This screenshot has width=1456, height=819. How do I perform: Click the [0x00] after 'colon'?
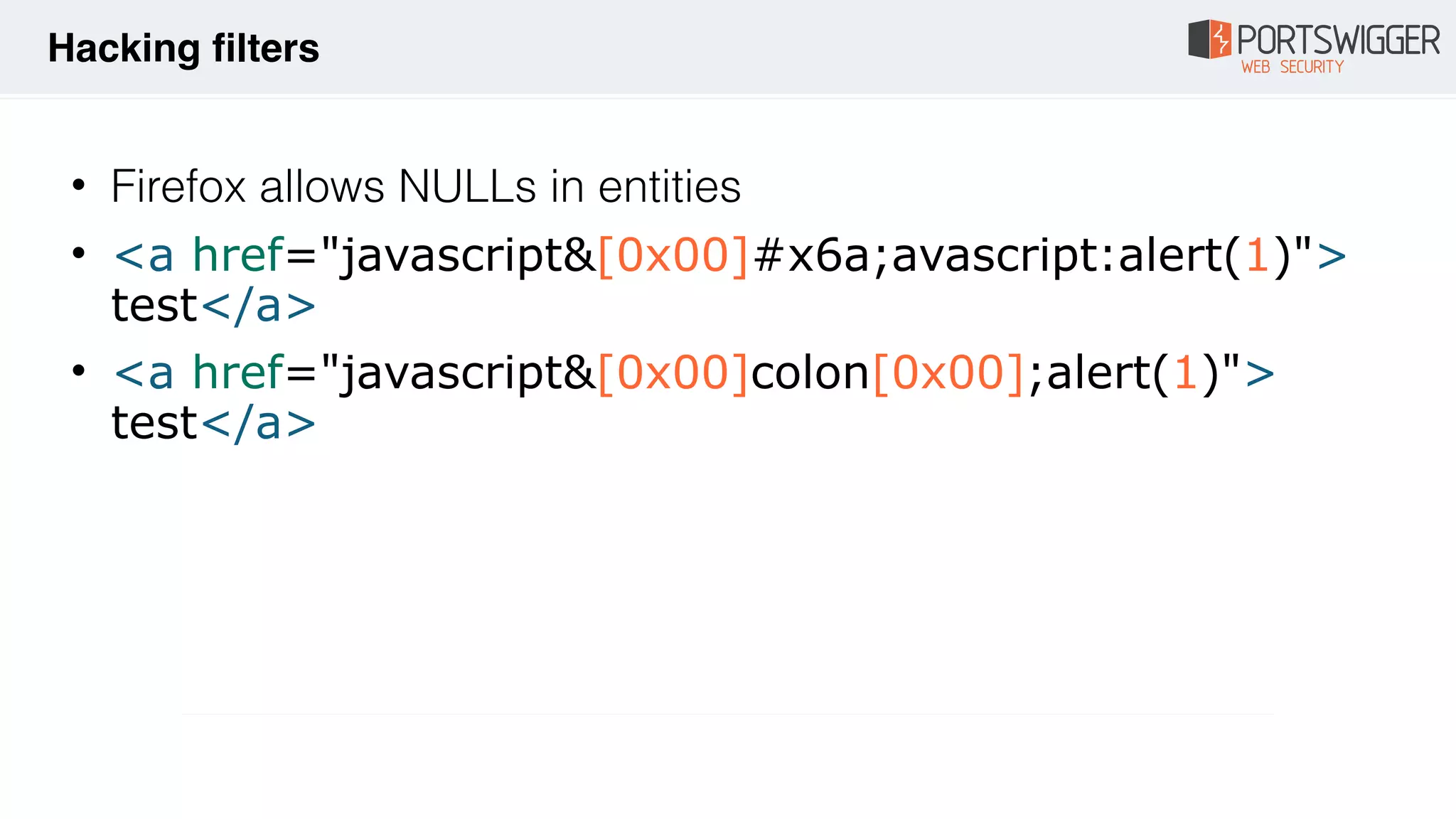[948, 373]
